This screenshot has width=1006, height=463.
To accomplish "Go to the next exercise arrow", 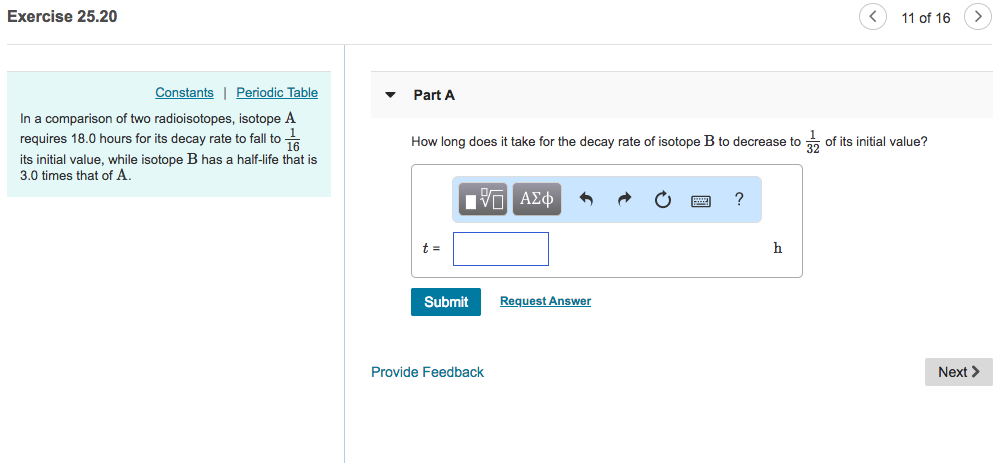I will (977, 17).
